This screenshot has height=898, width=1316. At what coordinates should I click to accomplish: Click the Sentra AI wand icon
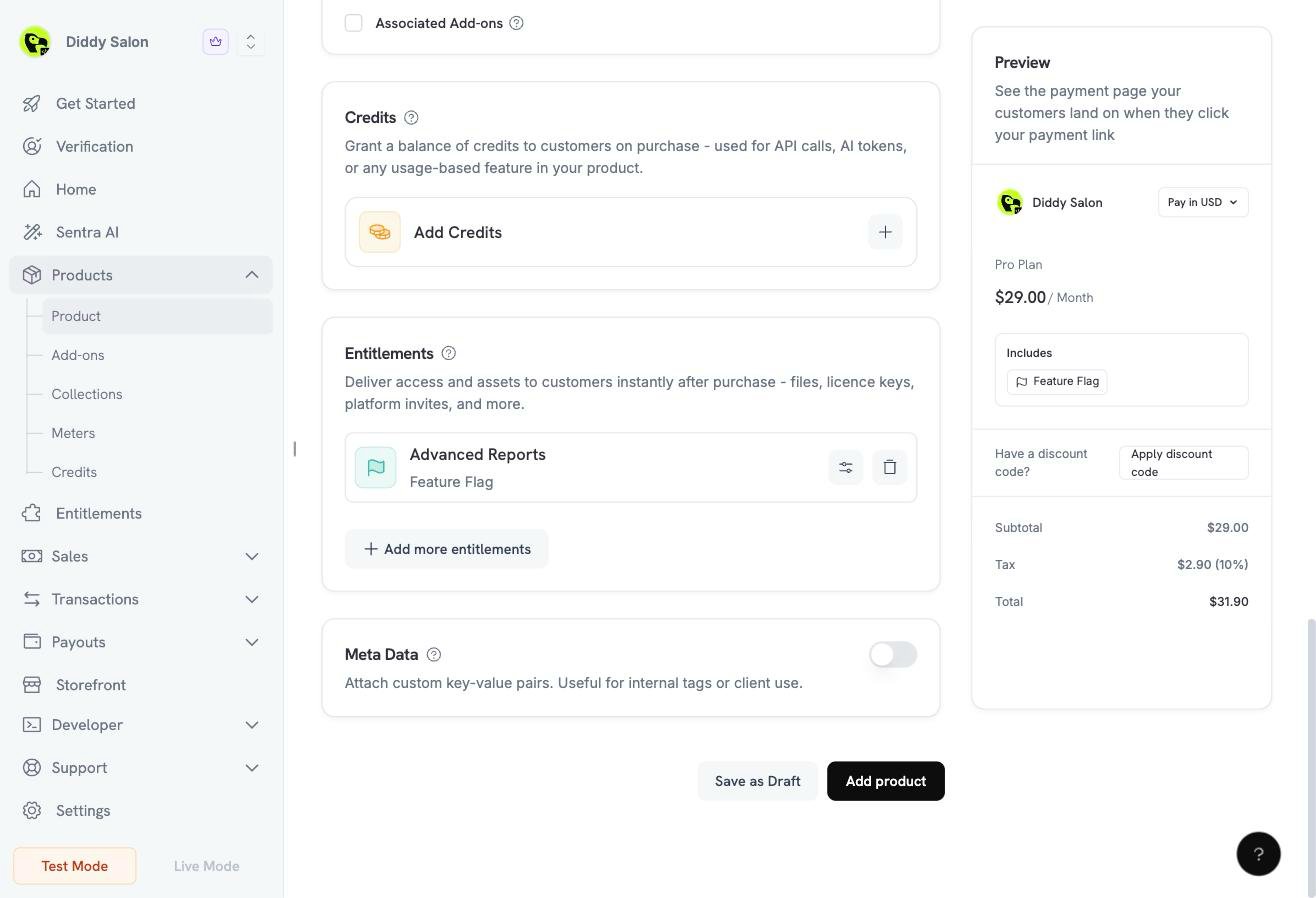[x=32, y=233]
